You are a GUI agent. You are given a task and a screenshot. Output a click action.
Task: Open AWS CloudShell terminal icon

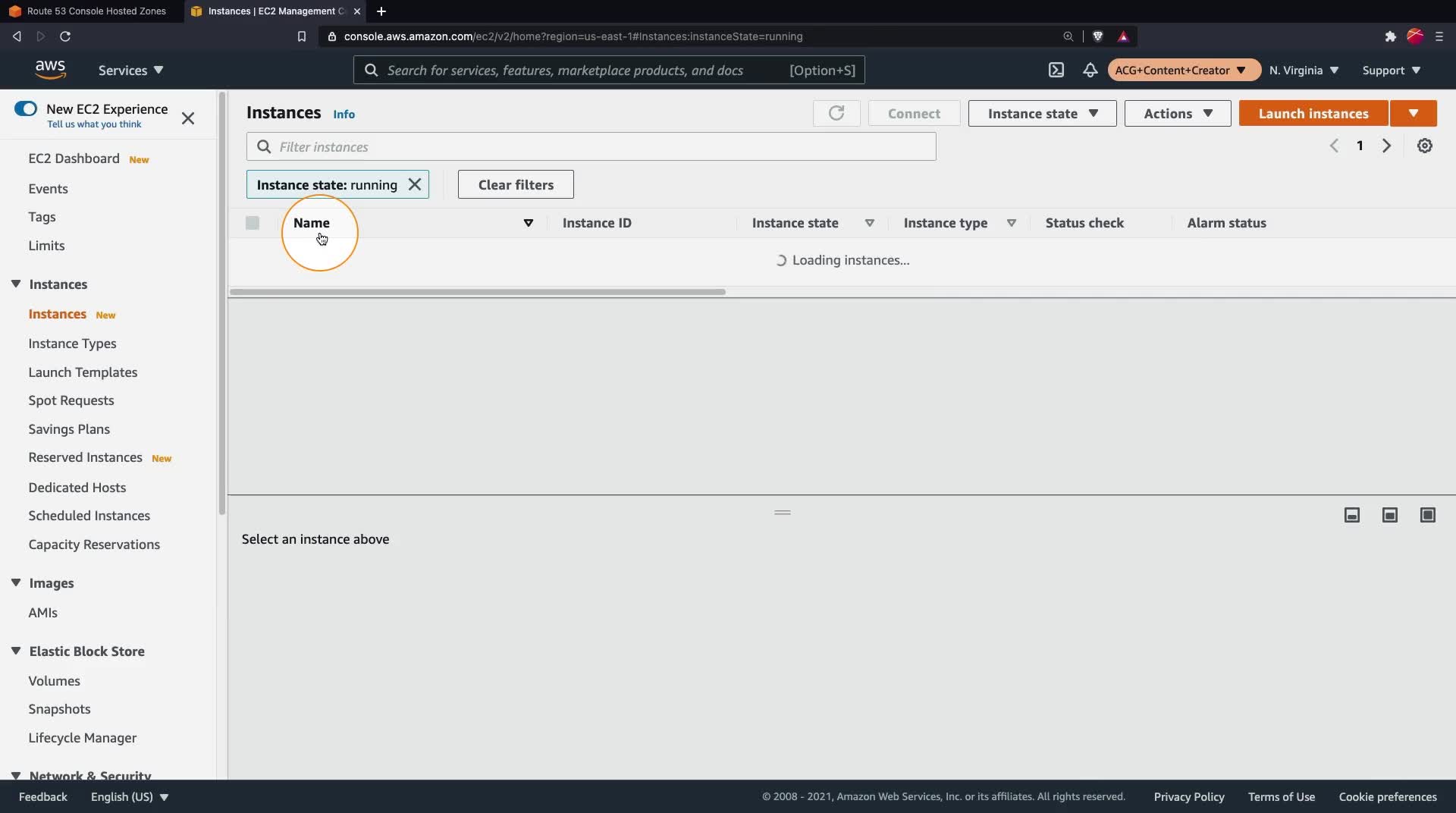(x=1056, y=70)
